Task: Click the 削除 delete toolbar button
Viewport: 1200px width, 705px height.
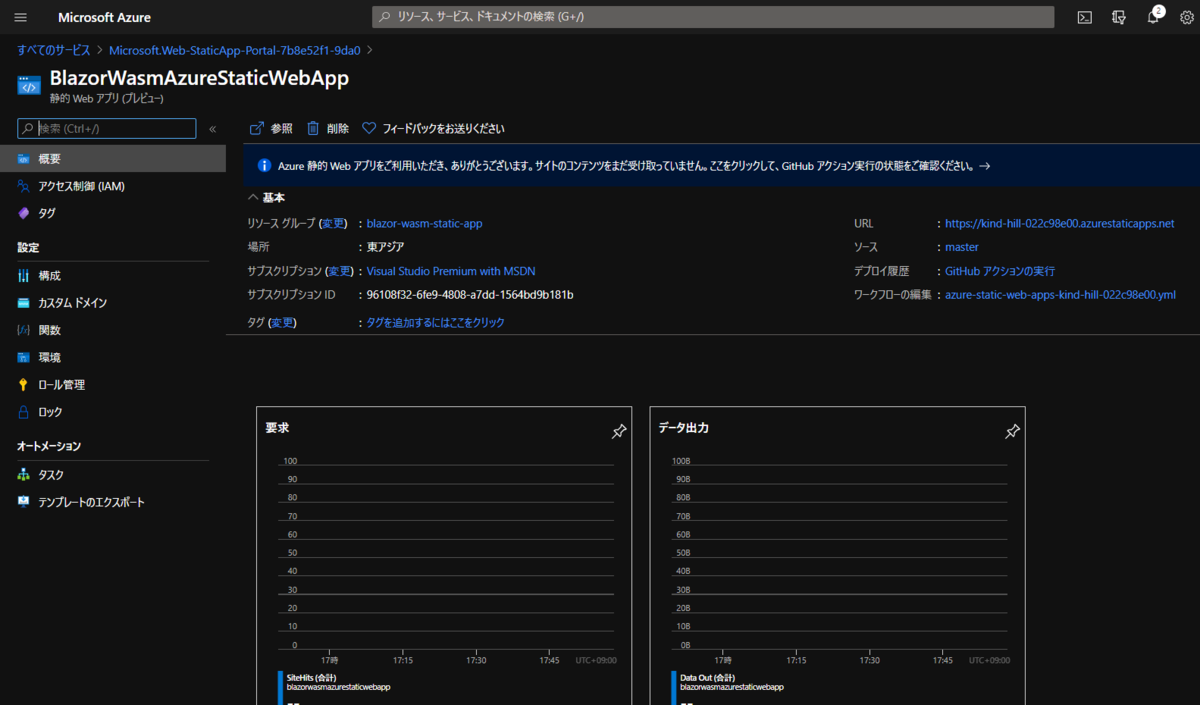Action: (328, 129)
